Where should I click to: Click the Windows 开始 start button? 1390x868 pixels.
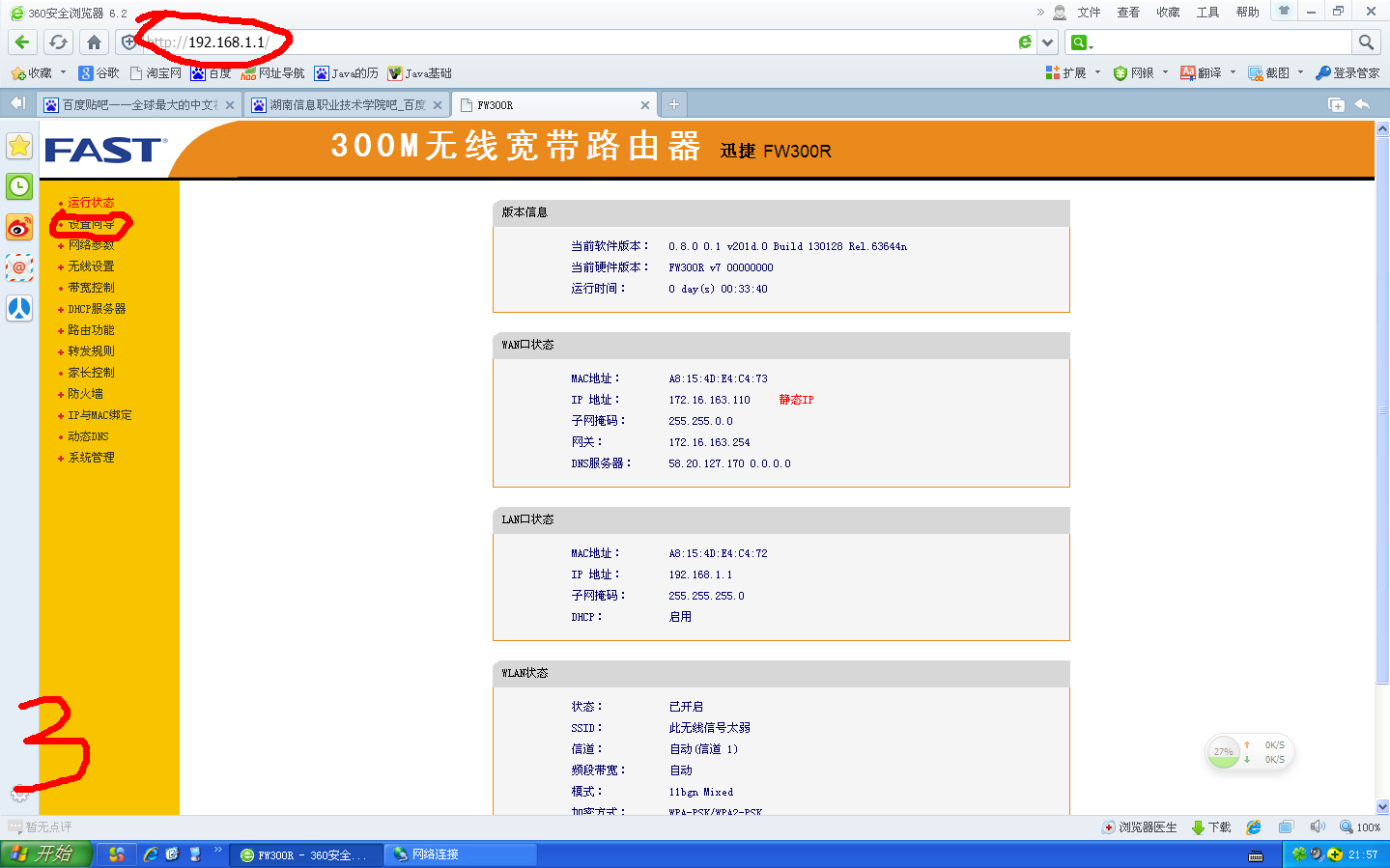[x=46, y=854]
